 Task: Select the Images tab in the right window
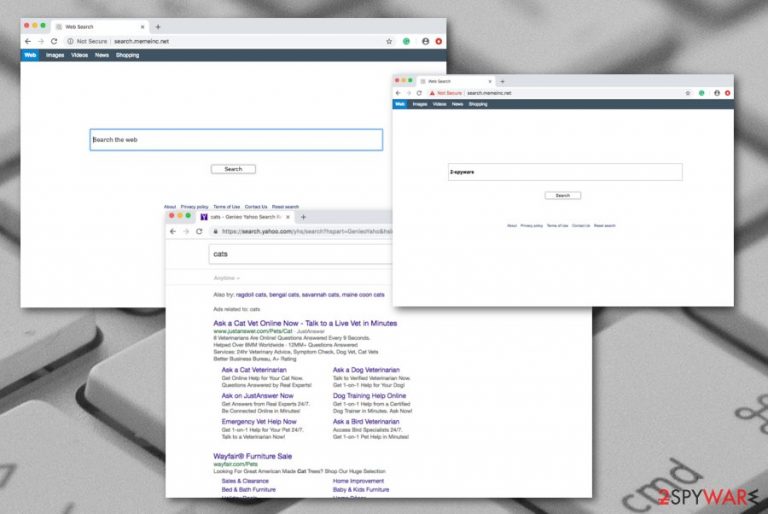click(x=420, y=104)
